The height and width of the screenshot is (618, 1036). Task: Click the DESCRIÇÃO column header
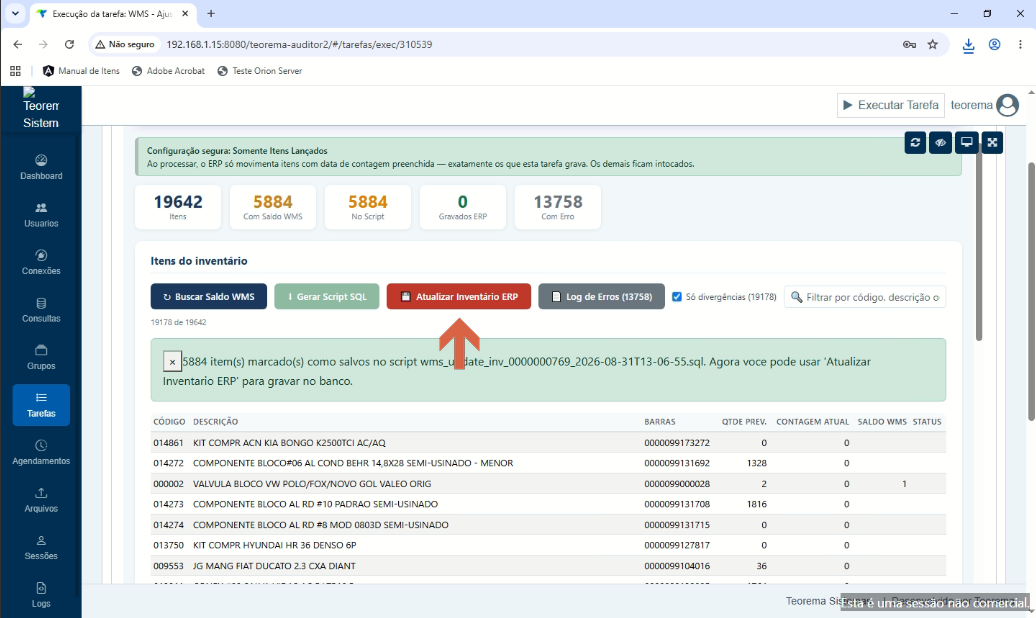(x=215, y=422)
